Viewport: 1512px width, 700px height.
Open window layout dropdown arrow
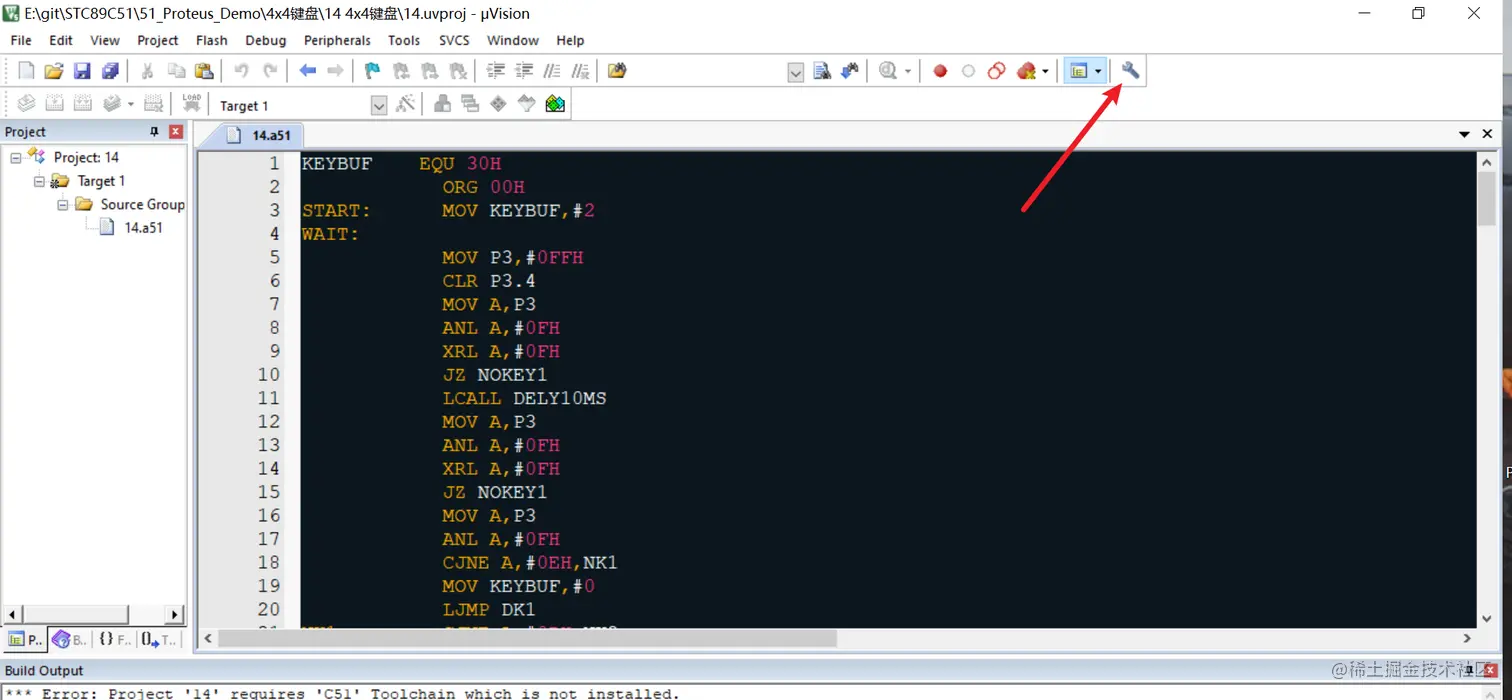click(1097, 71)
